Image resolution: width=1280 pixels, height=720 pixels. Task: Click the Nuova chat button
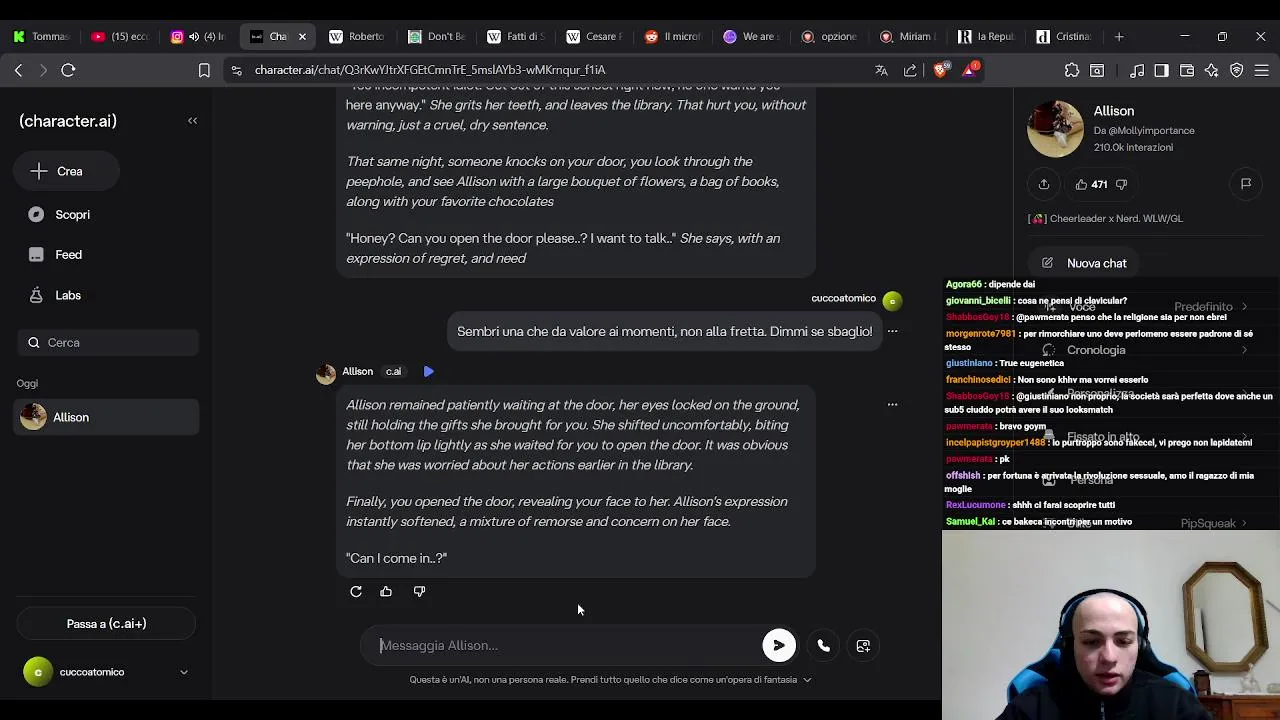pyautogui.click(x=1086, y=263)
